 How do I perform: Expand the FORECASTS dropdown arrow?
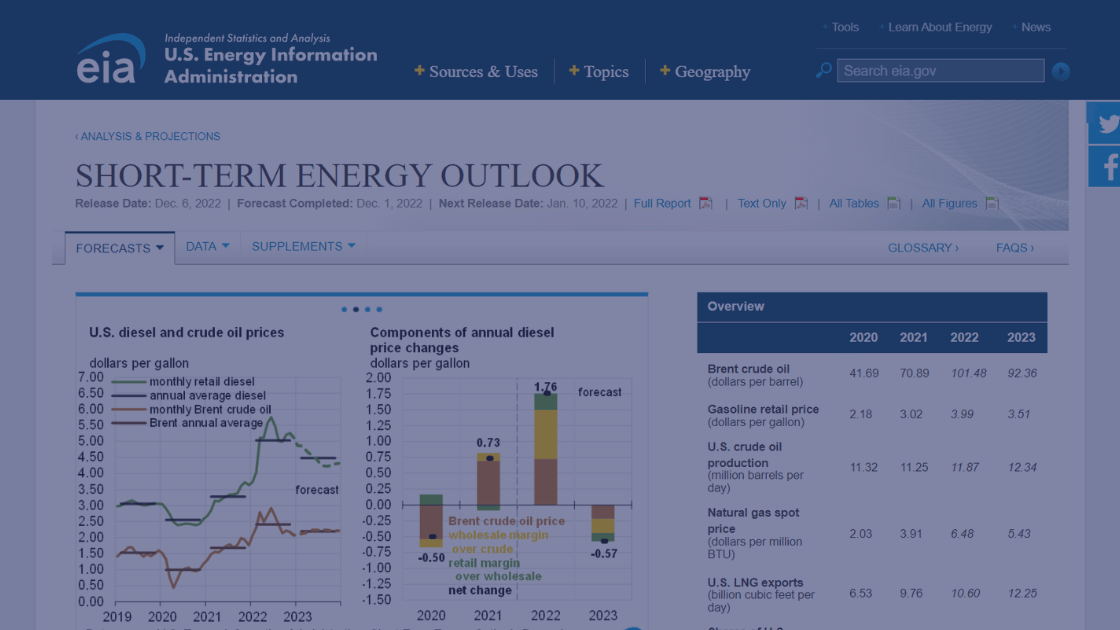159,246
